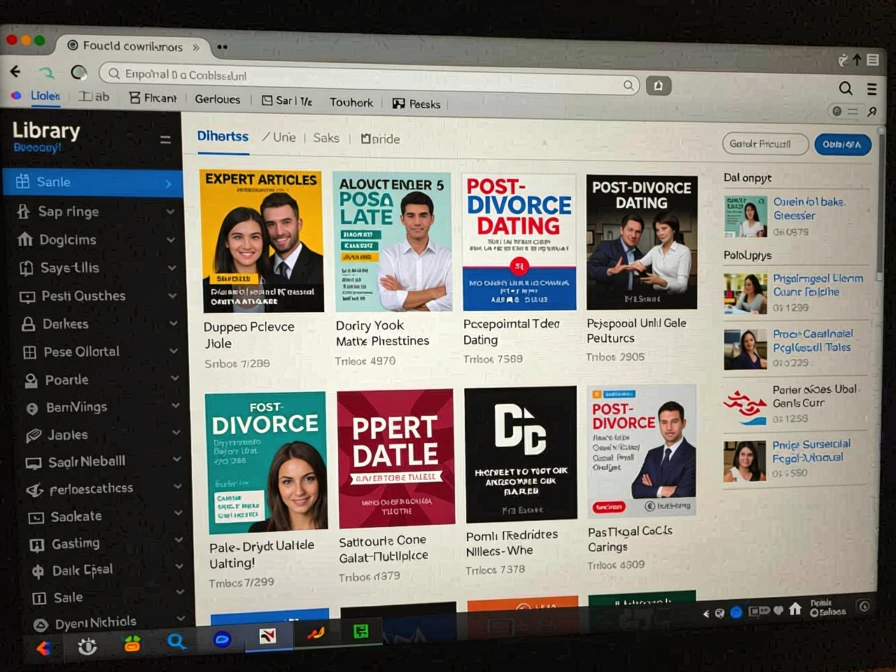Click the Derkees lock icon

[28, 324]
